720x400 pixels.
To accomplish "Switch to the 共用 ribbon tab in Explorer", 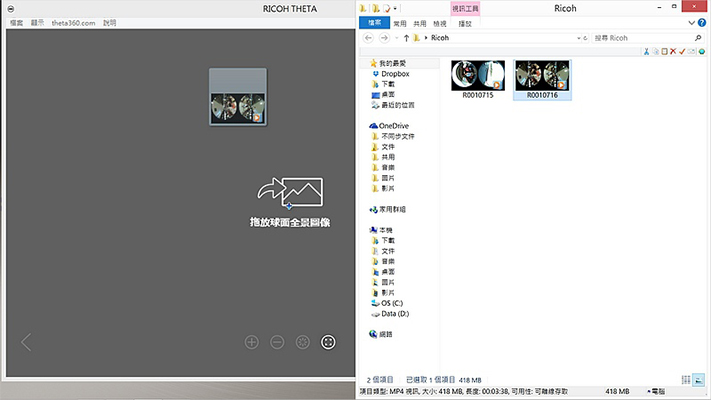I will pyautogui.click(x=420, y=23).
